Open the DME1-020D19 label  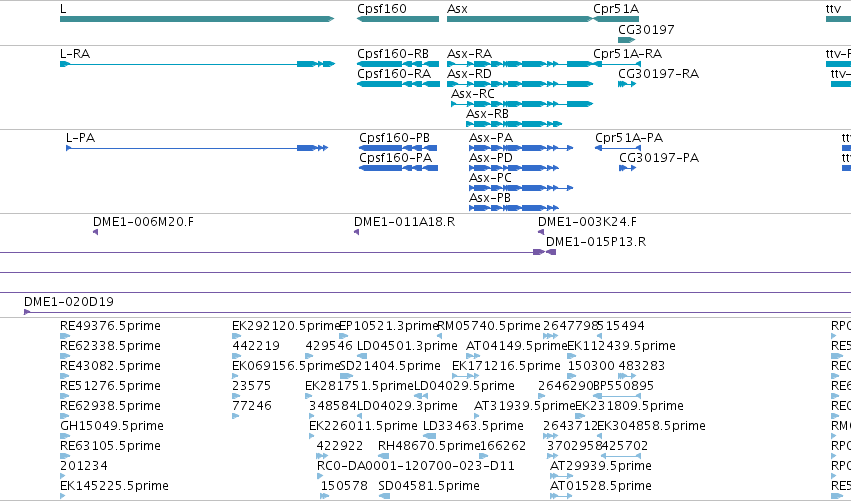[69, 302]
